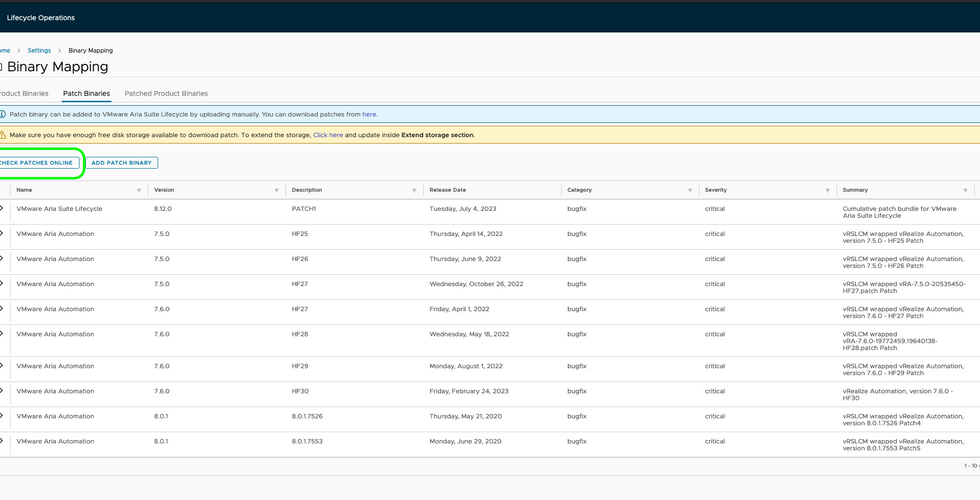Sort by the Release Date column header

point(448,190)
